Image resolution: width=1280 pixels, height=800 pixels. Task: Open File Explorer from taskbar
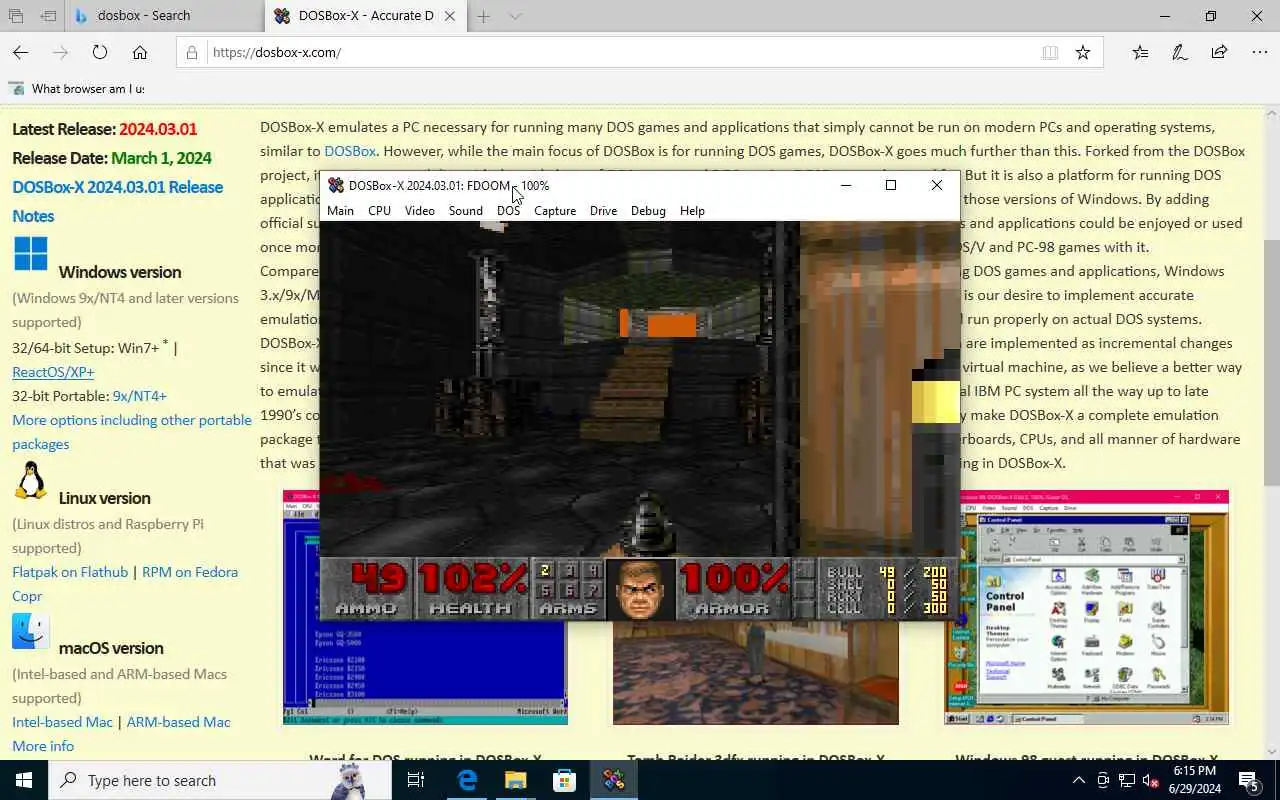pyautogui.click(x=515, y=780)
